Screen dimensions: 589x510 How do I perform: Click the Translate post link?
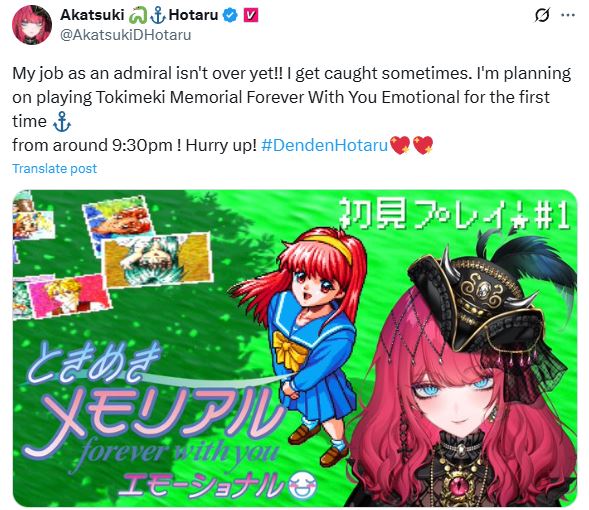(x=54, y=169)
